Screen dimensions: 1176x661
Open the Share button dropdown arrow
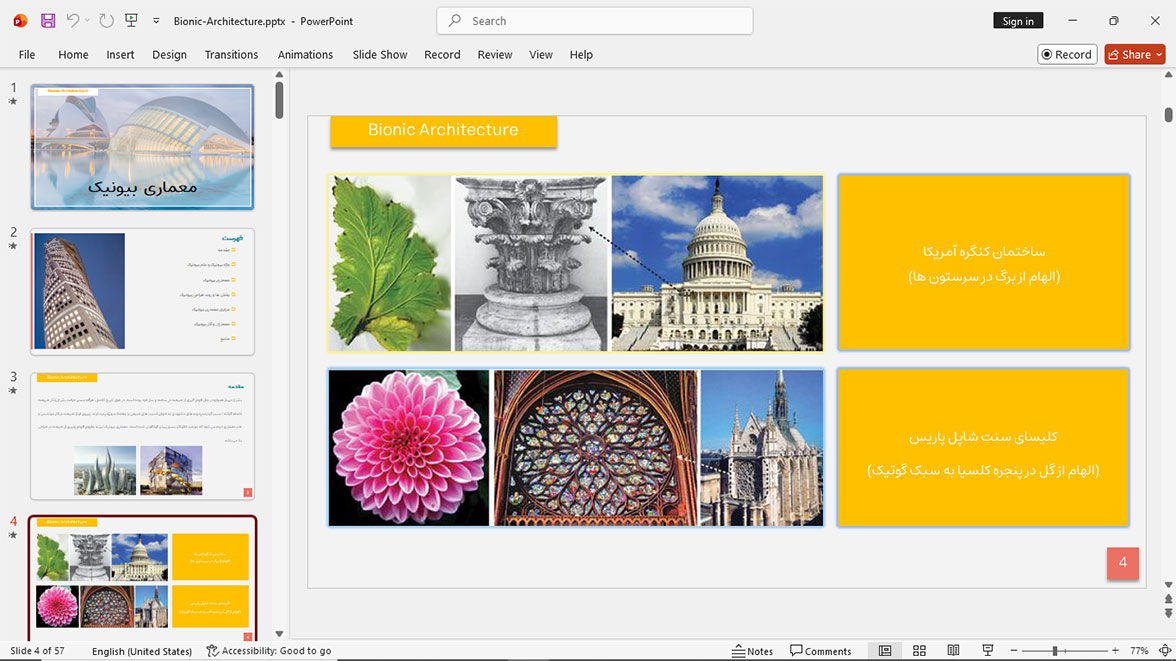(1160, 55)
